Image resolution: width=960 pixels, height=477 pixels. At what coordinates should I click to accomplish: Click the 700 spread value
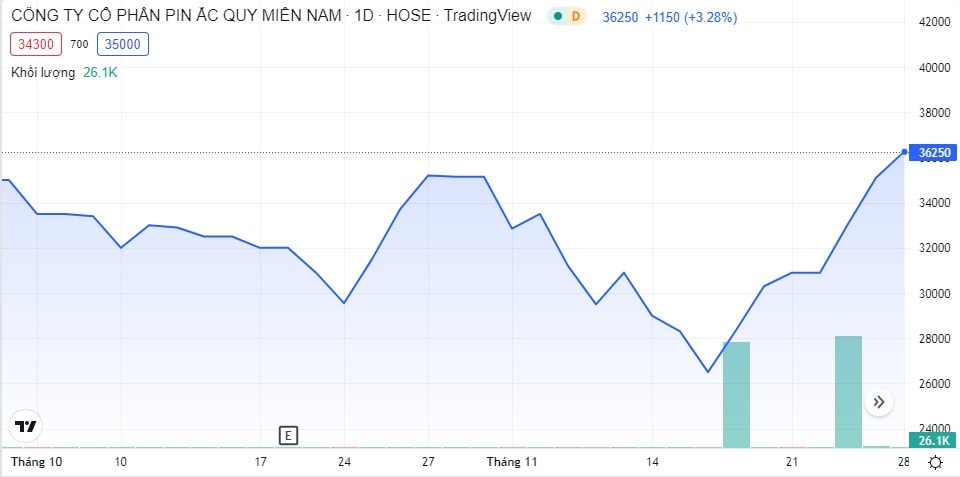79,44
